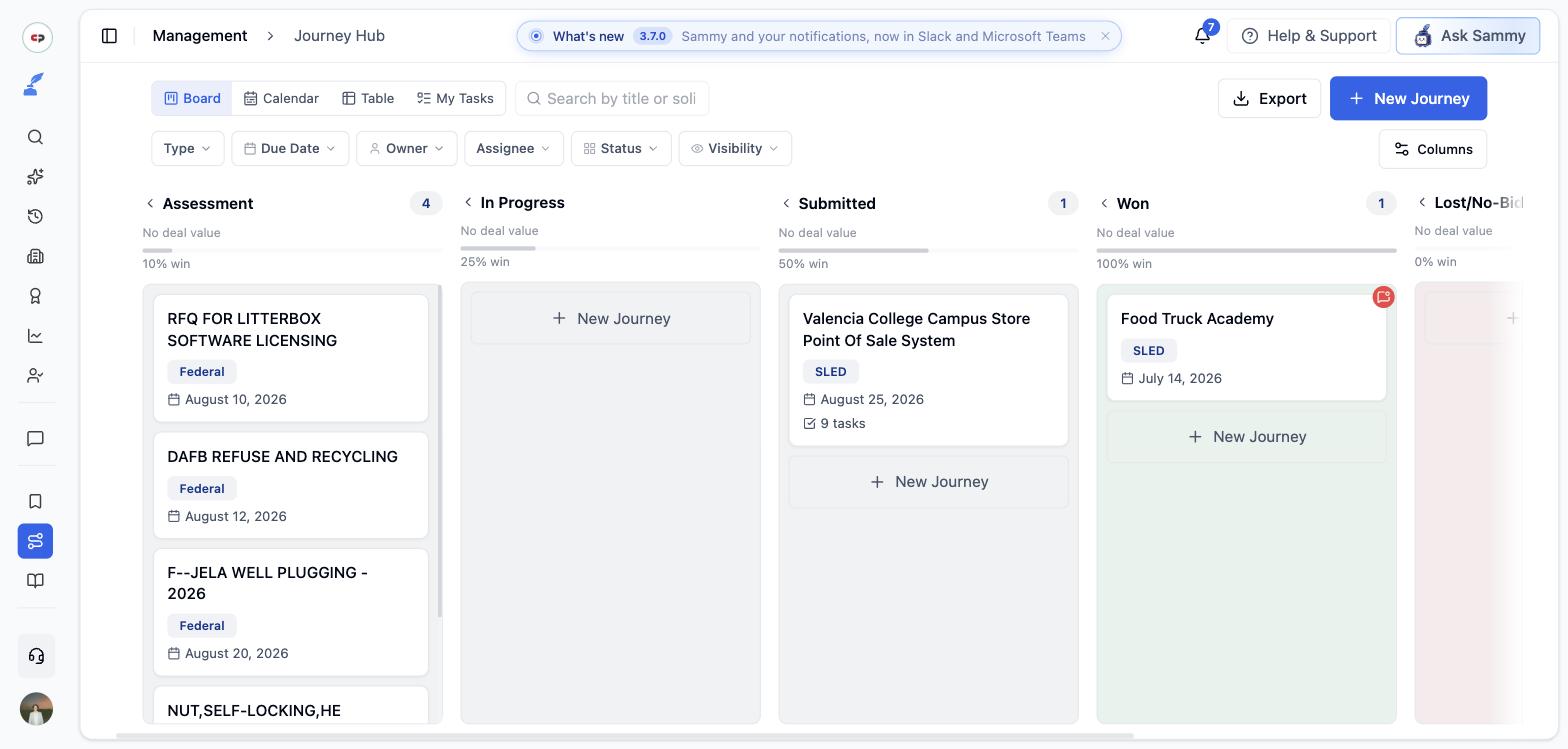
Task: Add New Journey in Won column
Action: click(1246, 437)
